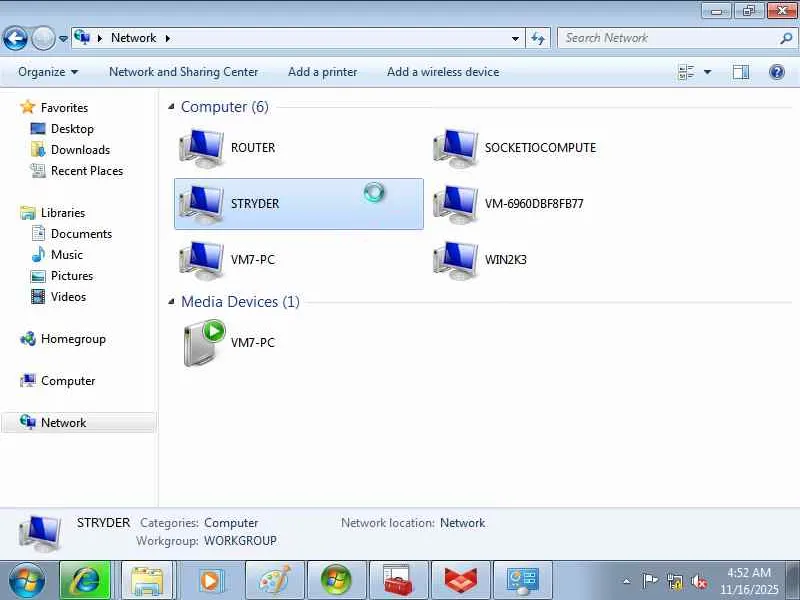This screenshot has height=600, width=800.
Task: Select the VM7-PC computer icon under Computer
Action: click(201, 260)
